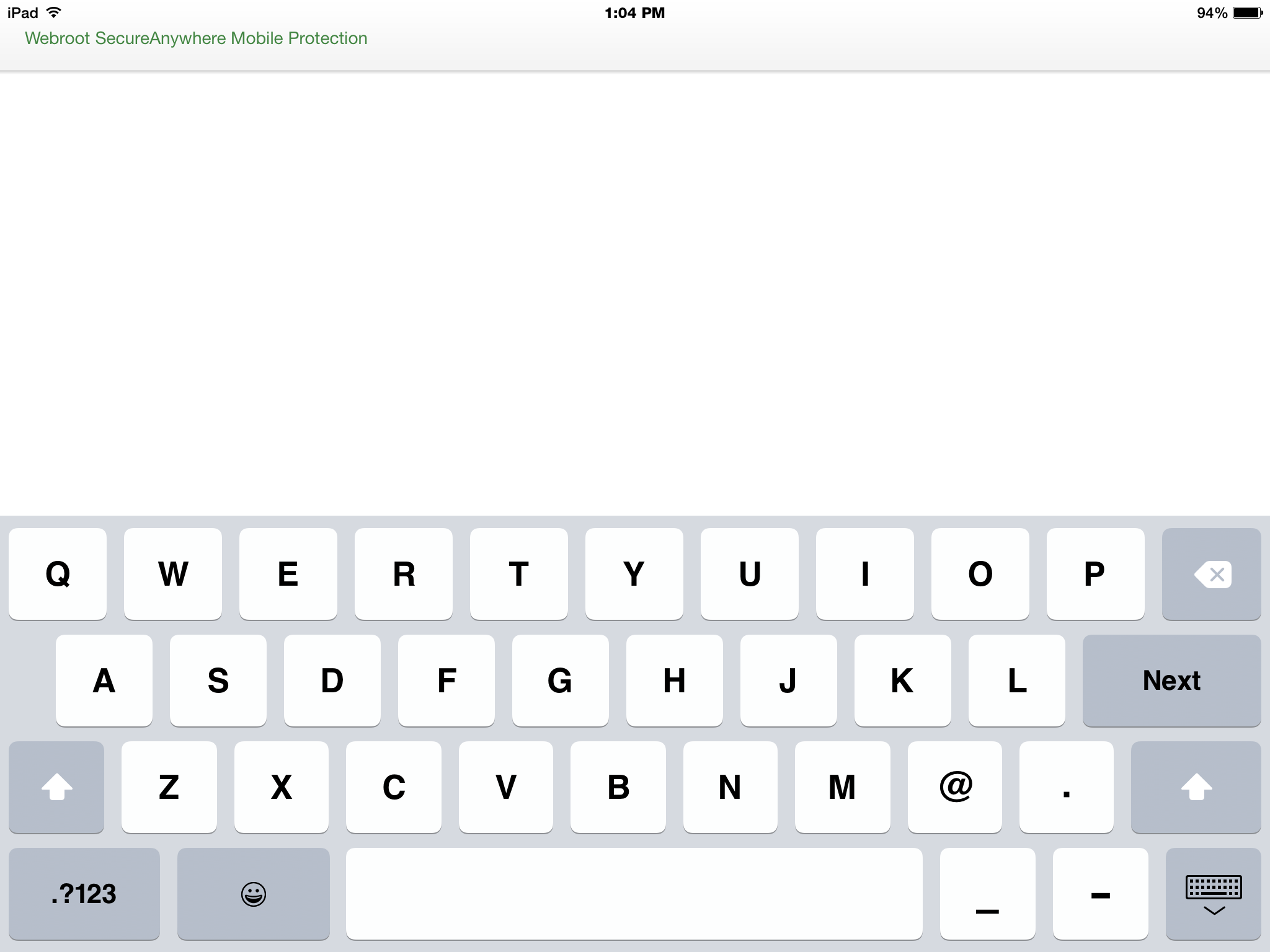
Task: Tap the H key
Action: (675, 681)
